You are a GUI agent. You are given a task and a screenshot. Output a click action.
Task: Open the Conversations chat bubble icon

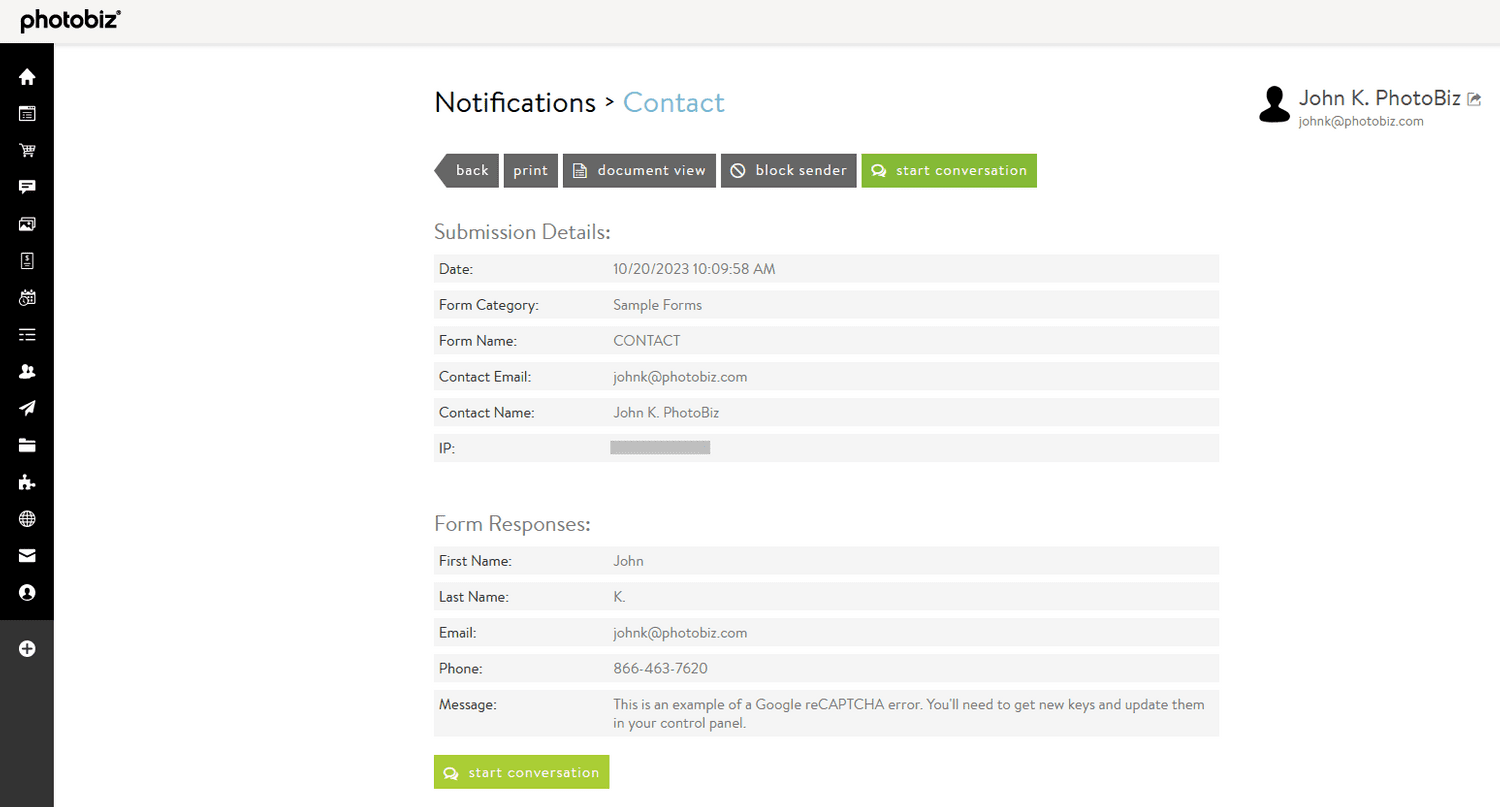[27, 187]
